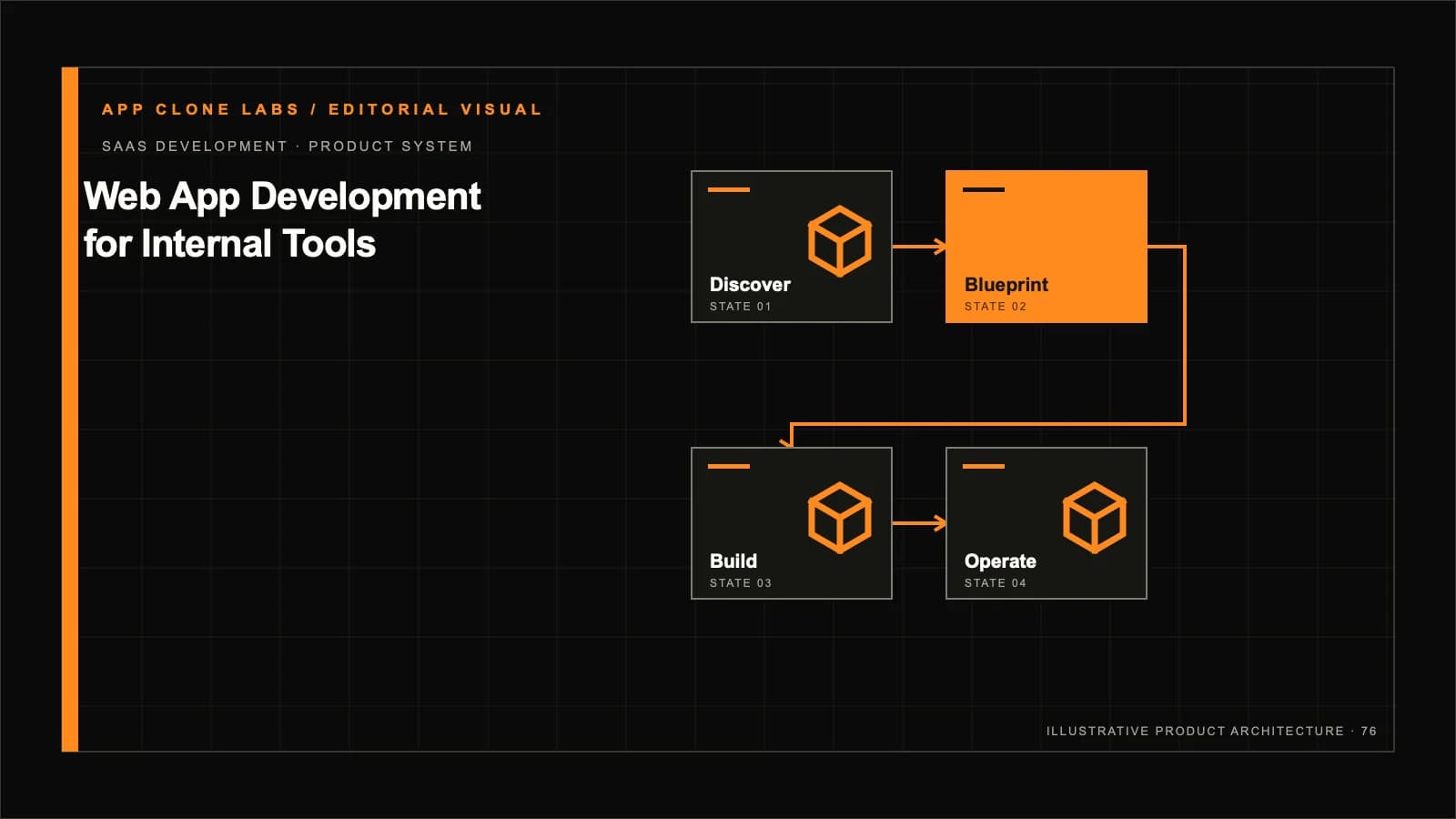Click the cube icon in the Discover card
This screenshot has width=1456, height=819.
(839, 241)
